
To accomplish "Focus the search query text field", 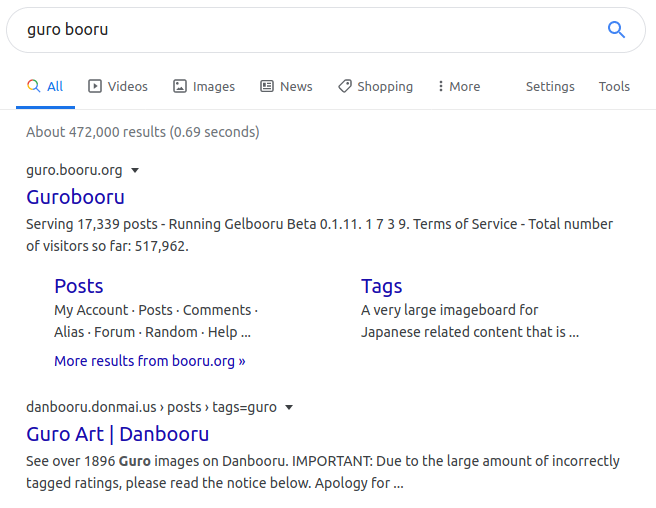I will [x=300, y=29].
